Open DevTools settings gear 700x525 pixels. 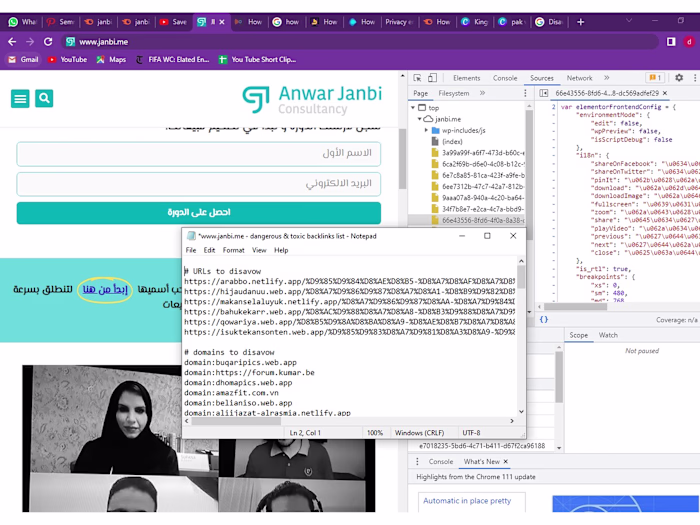point(679,78)
